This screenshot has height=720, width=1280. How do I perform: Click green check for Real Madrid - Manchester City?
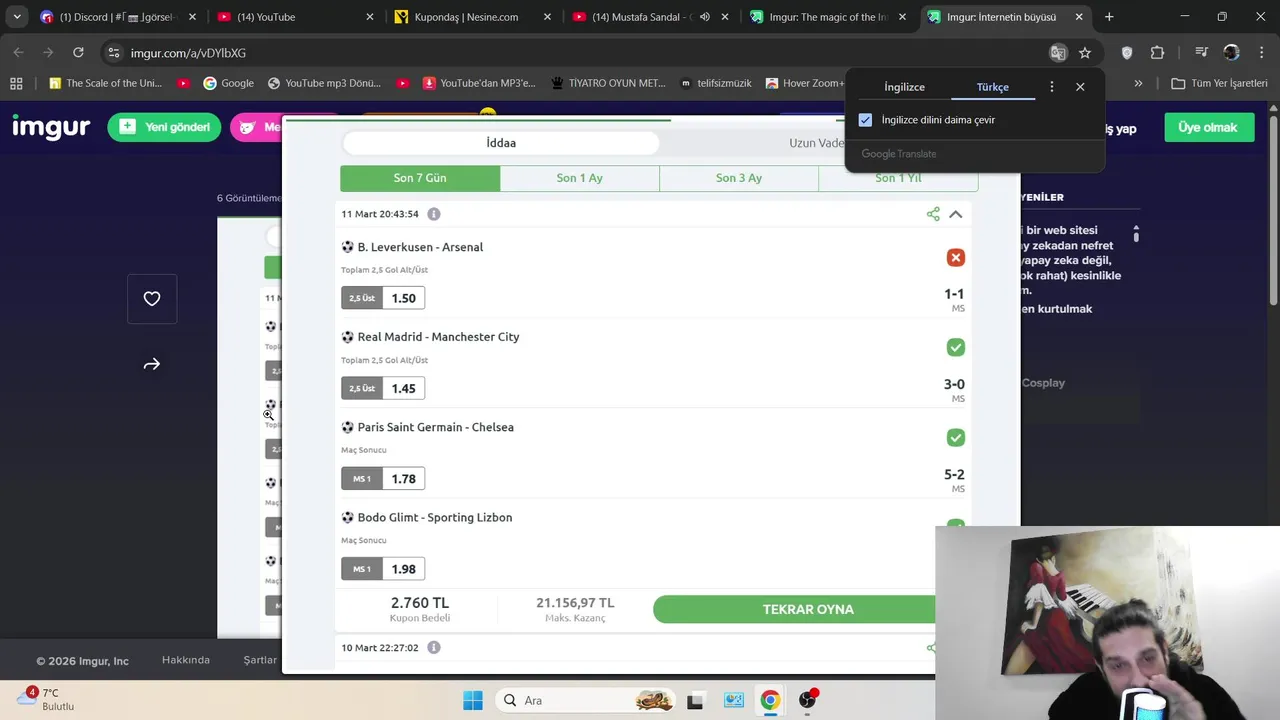956,347
